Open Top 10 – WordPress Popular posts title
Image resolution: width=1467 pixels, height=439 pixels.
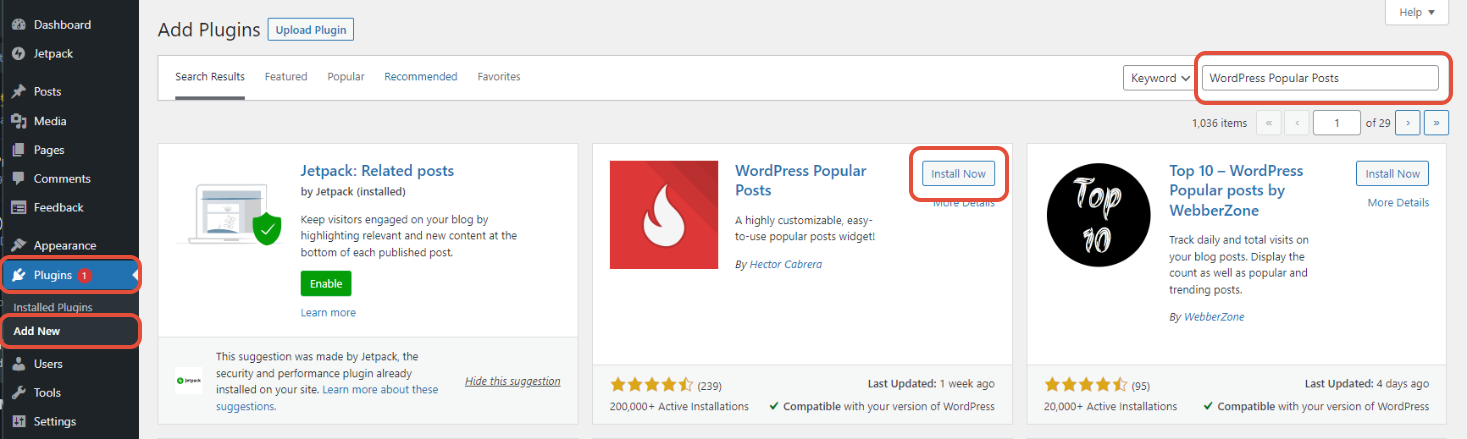1236,190
